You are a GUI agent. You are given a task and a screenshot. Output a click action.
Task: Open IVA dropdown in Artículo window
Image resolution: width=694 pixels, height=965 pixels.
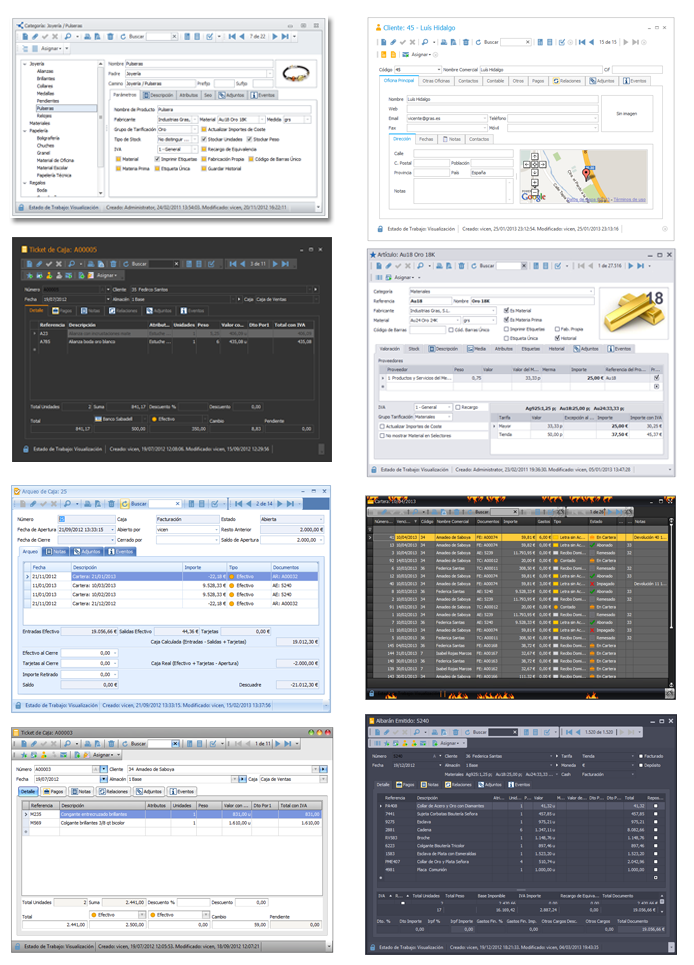tap(450, 407)
